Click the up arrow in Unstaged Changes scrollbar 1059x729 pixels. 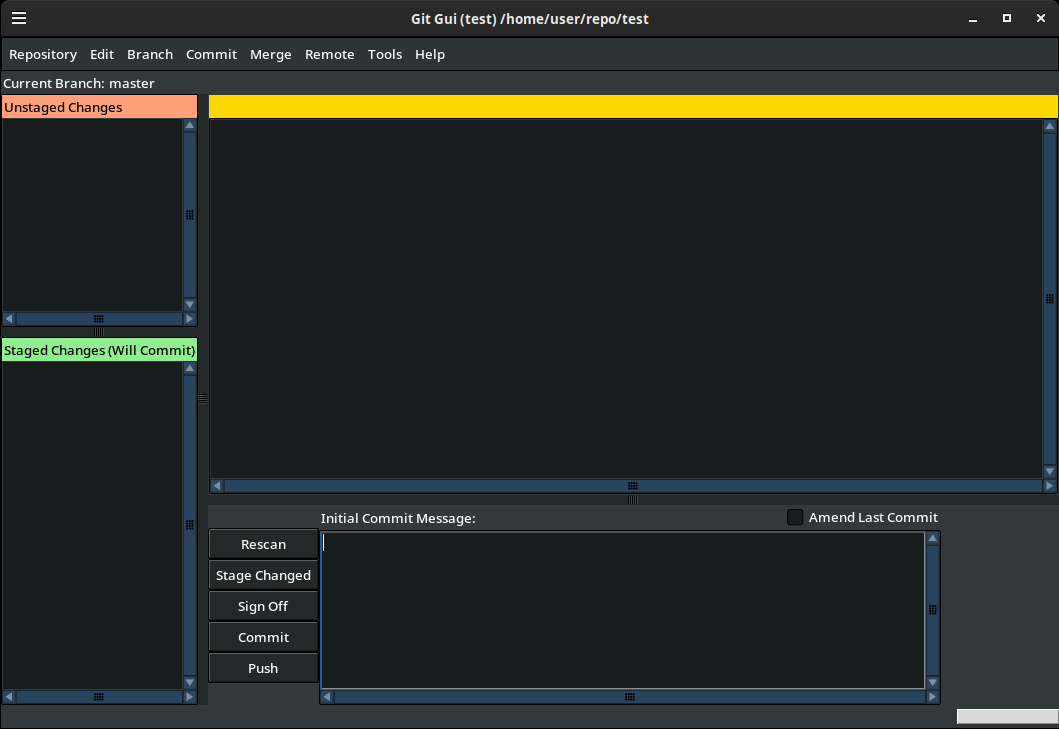coord(190,126)
